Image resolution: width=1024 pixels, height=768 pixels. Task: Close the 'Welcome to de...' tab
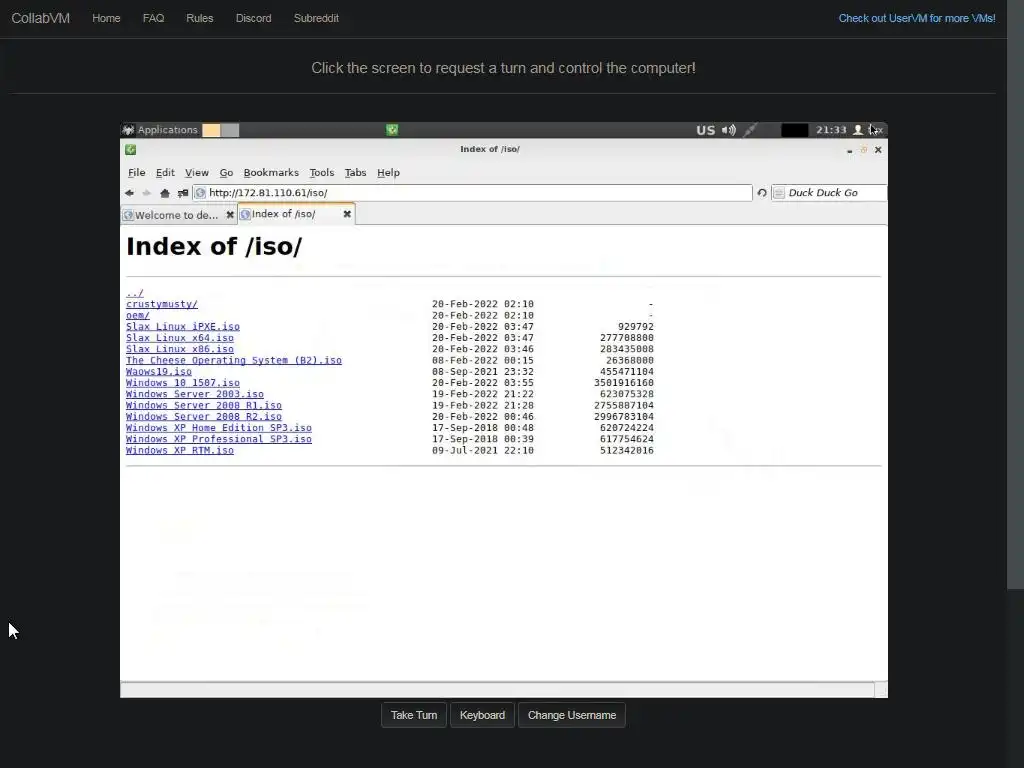coord(230,215)
